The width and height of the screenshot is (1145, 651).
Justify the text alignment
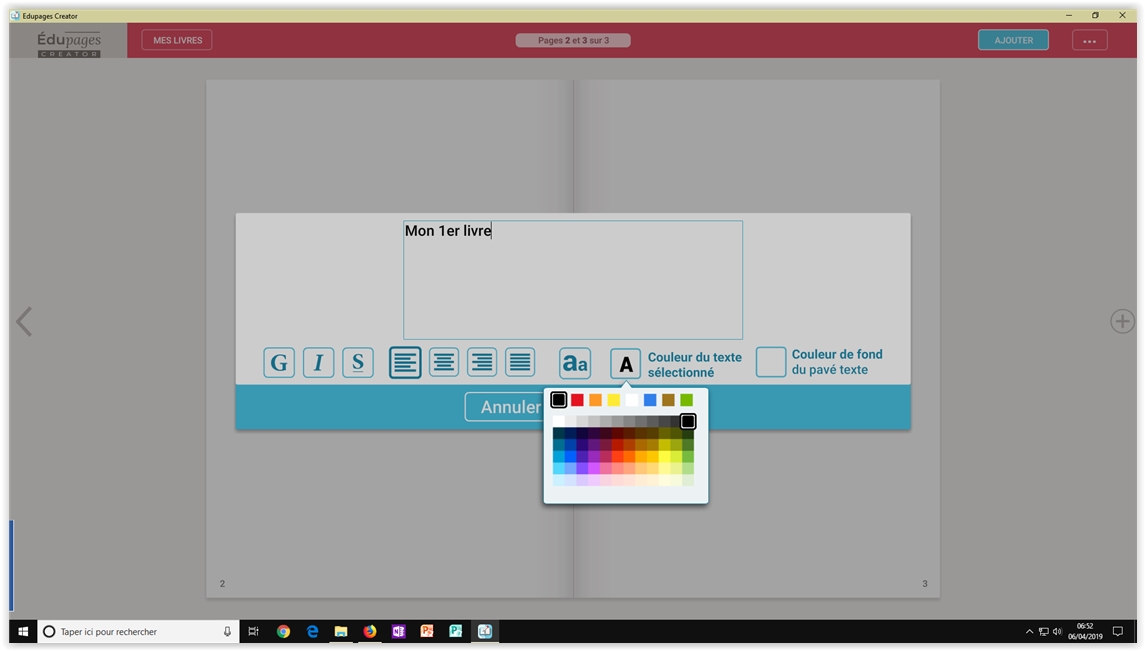pos(520,363)
